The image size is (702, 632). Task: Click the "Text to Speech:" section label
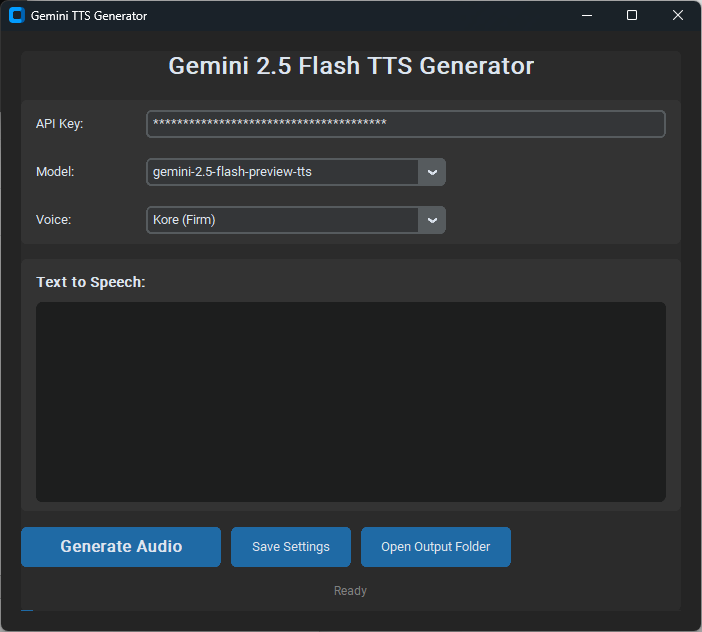point(91,282)
